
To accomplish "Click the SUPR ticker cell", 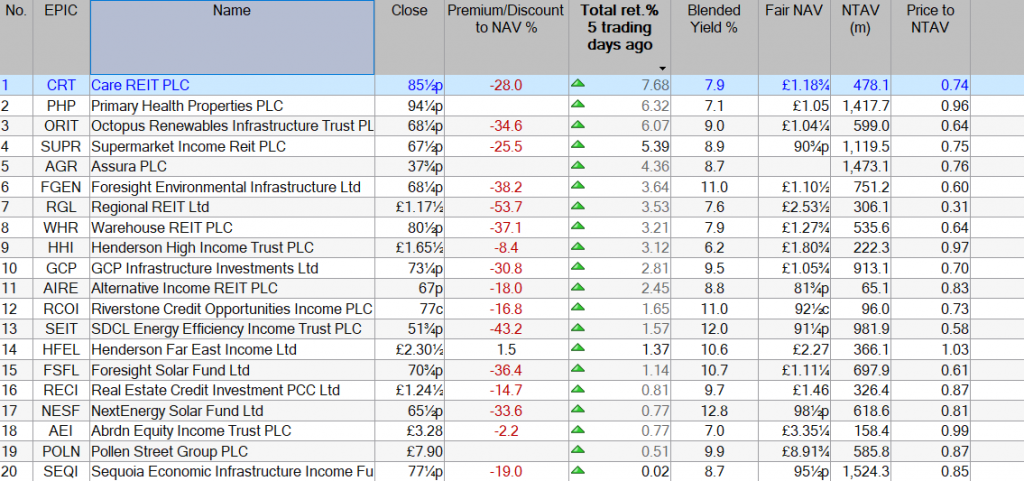I will (61, 146).
